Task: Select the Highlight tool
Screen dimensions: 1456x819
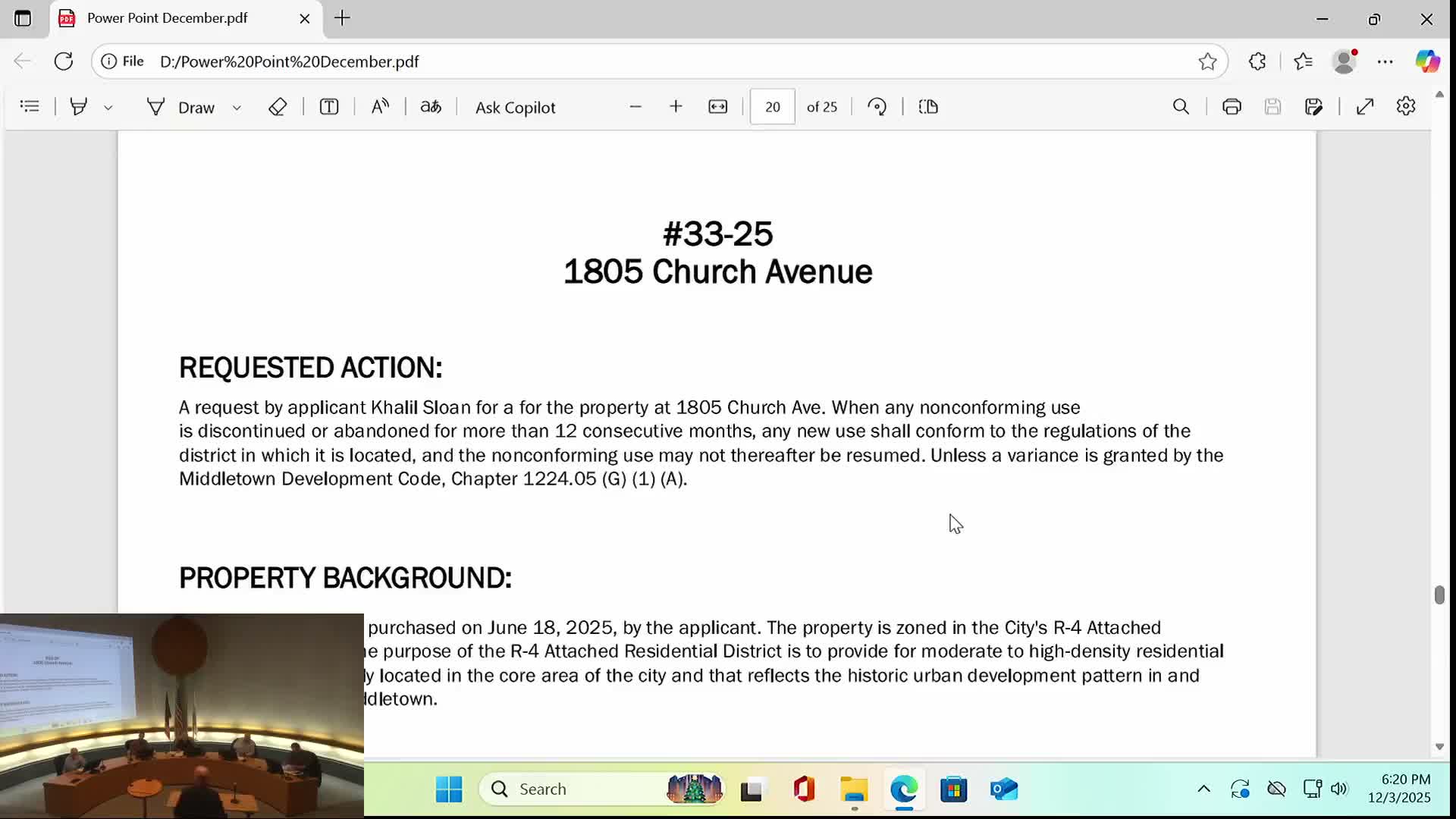Action: (x=79, y=106)
